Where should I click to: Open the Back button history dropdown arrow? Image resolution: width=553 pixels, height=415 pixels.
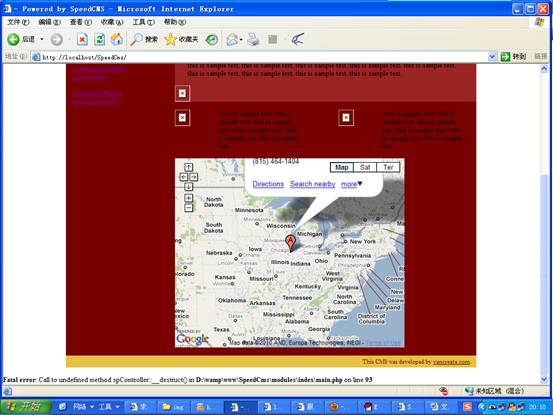click(x=42, y=39)
